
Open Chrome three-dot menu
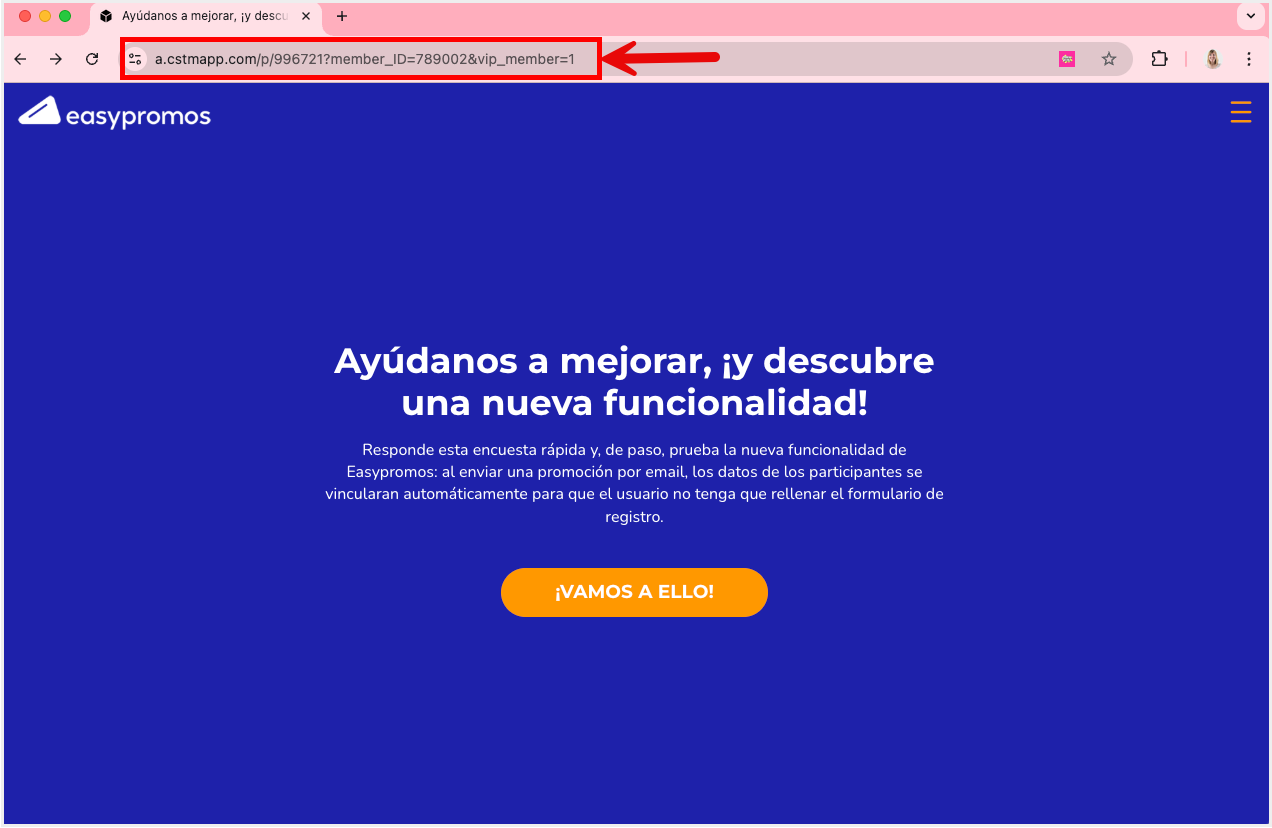1249,59
